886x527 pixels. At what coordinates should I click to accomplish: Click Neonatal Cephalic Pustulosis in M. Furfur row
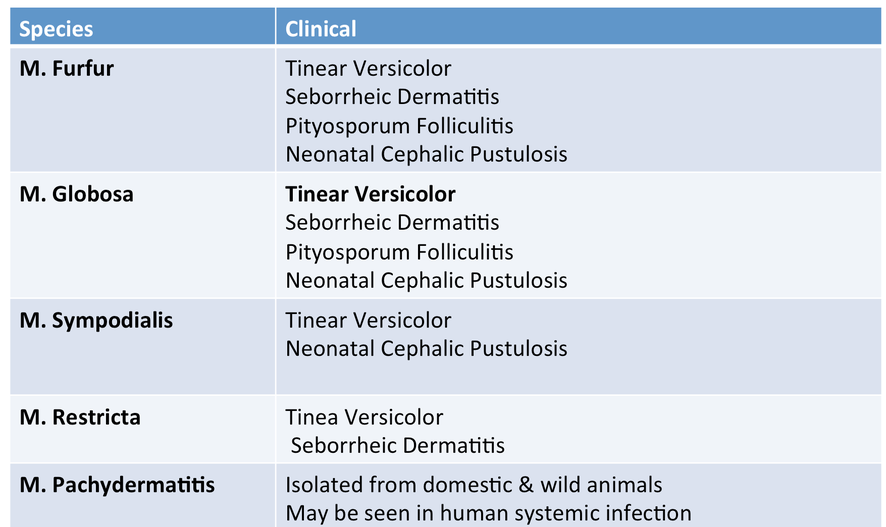coord(426,154)
